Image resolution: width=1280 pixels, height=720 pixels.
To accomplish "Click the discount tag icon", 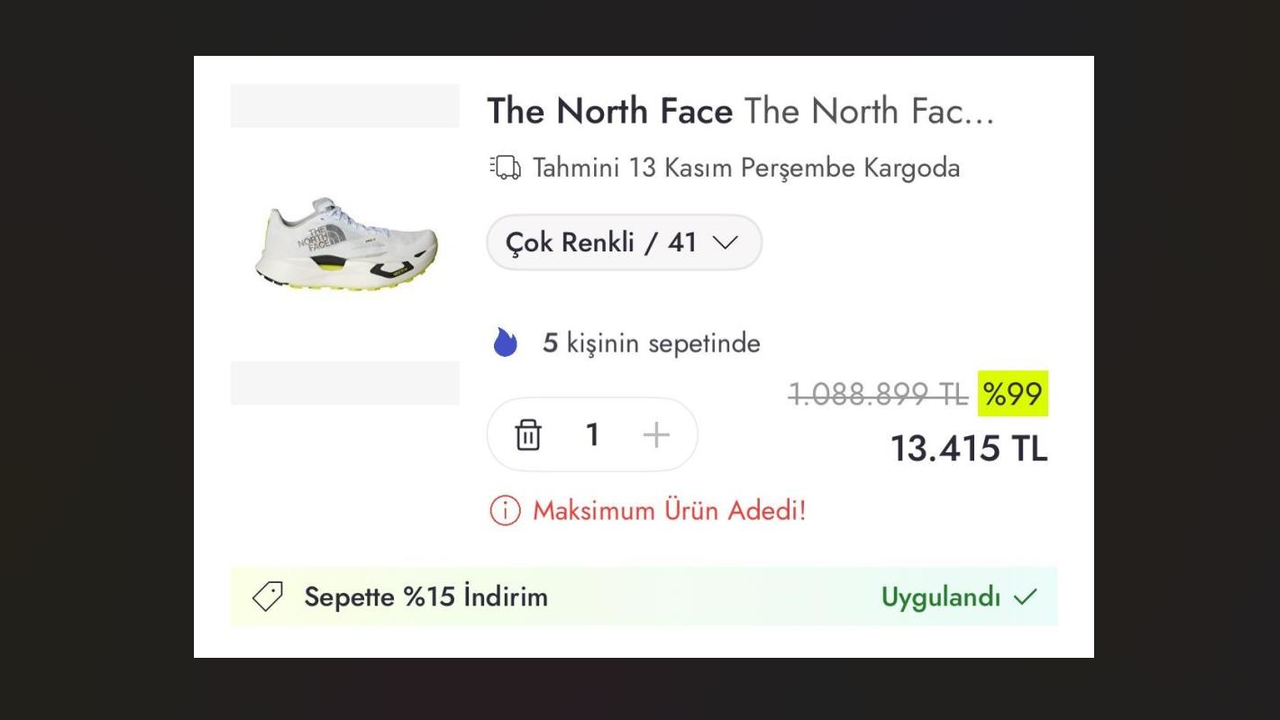I will coord(267,597).
